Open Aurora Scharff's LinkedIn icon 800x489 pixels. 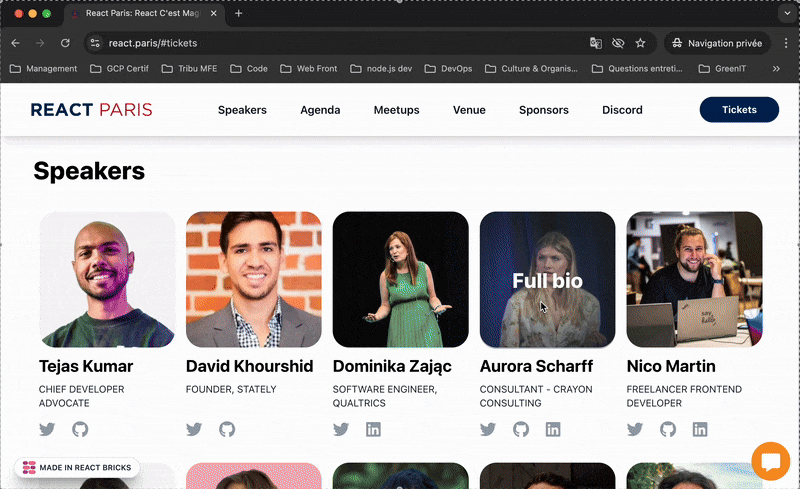tap(553, 429)
